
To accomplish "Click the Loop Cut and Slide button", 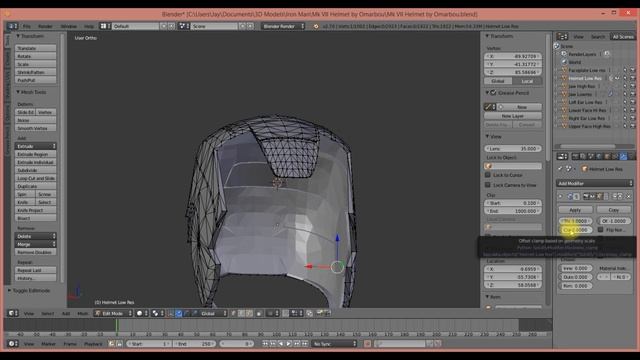I will [36, 178].
